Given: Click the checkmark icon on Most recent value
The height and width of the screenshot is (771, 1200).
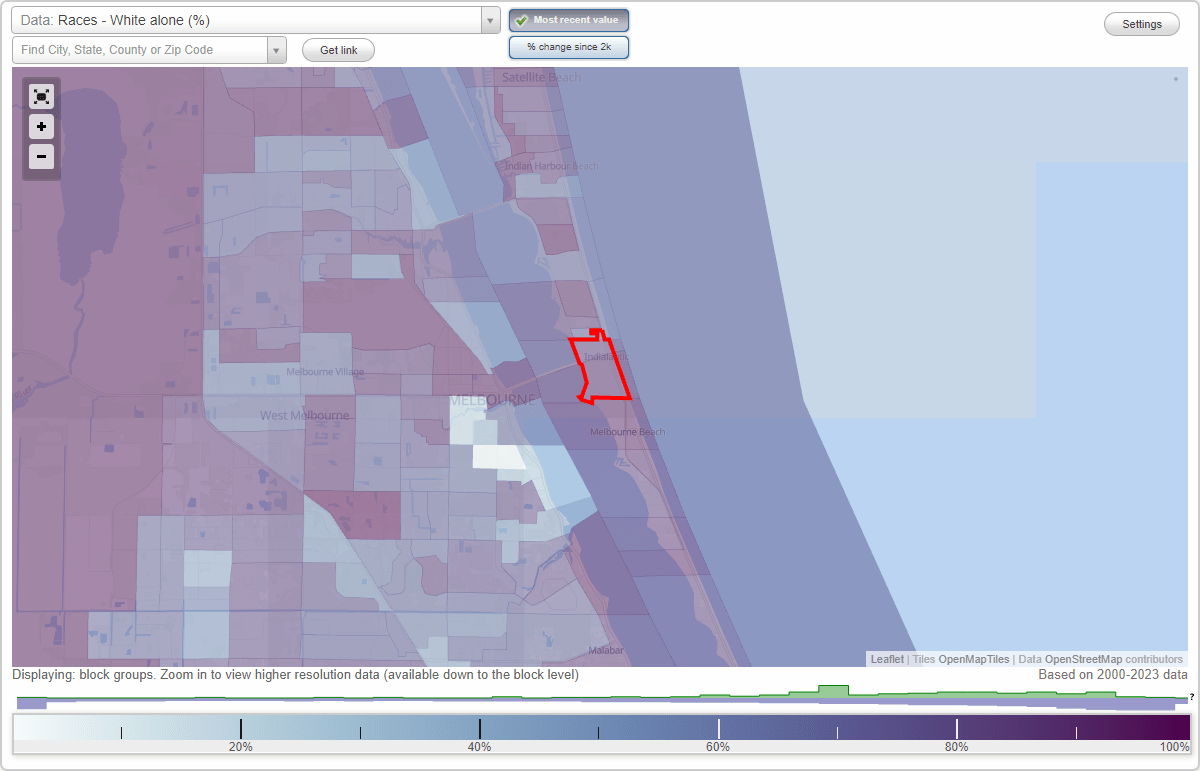Looking at the screenshot, I should pos(522,19).
